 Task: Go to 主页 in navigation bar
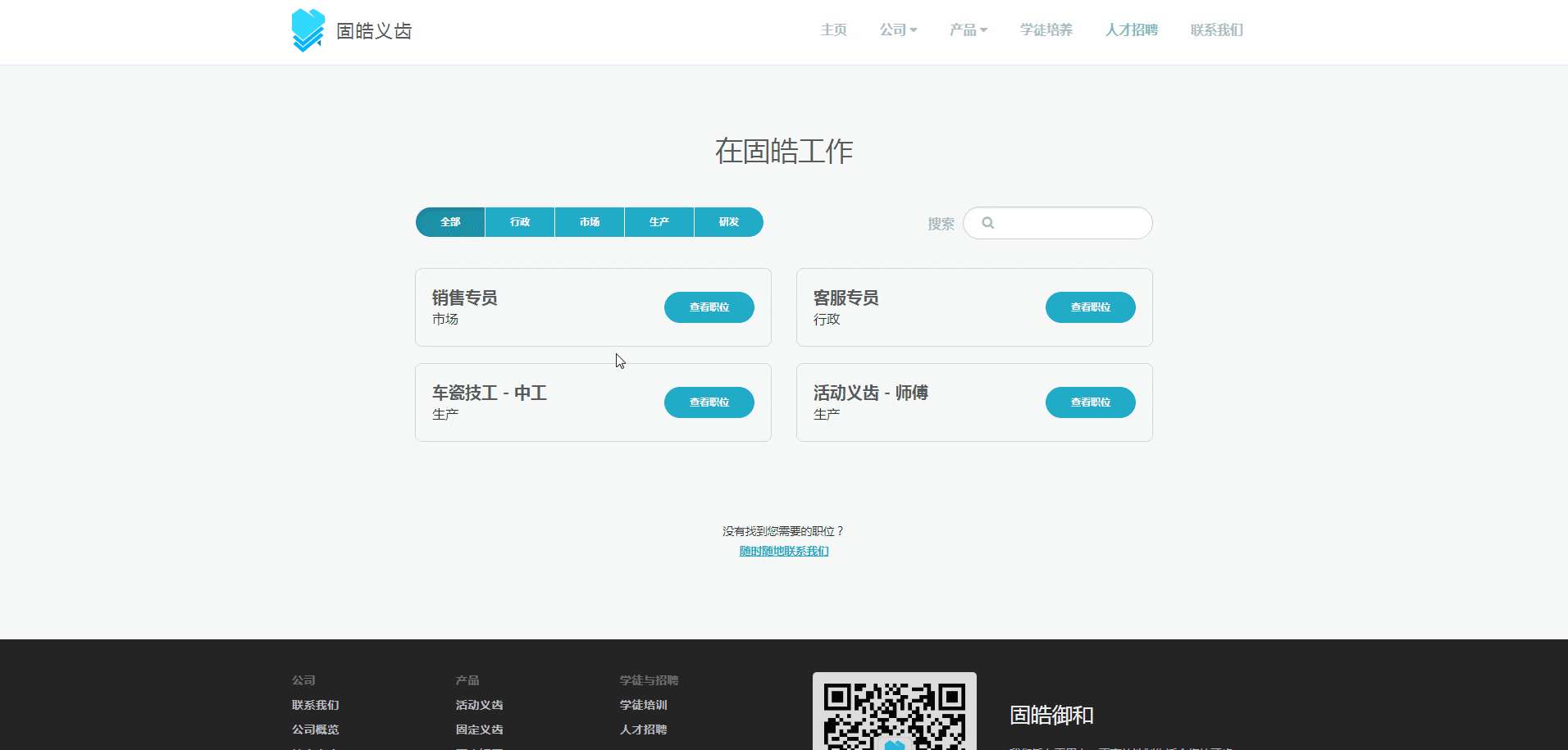click(833, 30)
